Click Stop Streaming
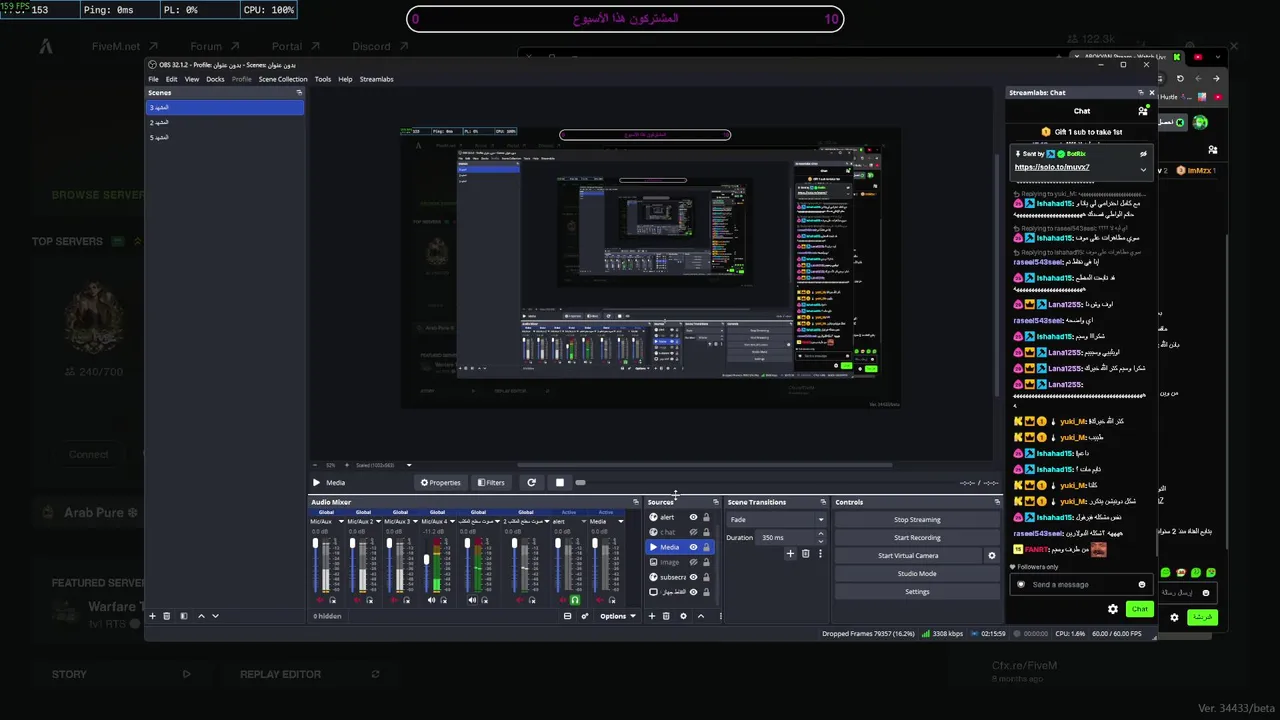1280x720 pixels. pyautogui.click(x=917, y=520)
